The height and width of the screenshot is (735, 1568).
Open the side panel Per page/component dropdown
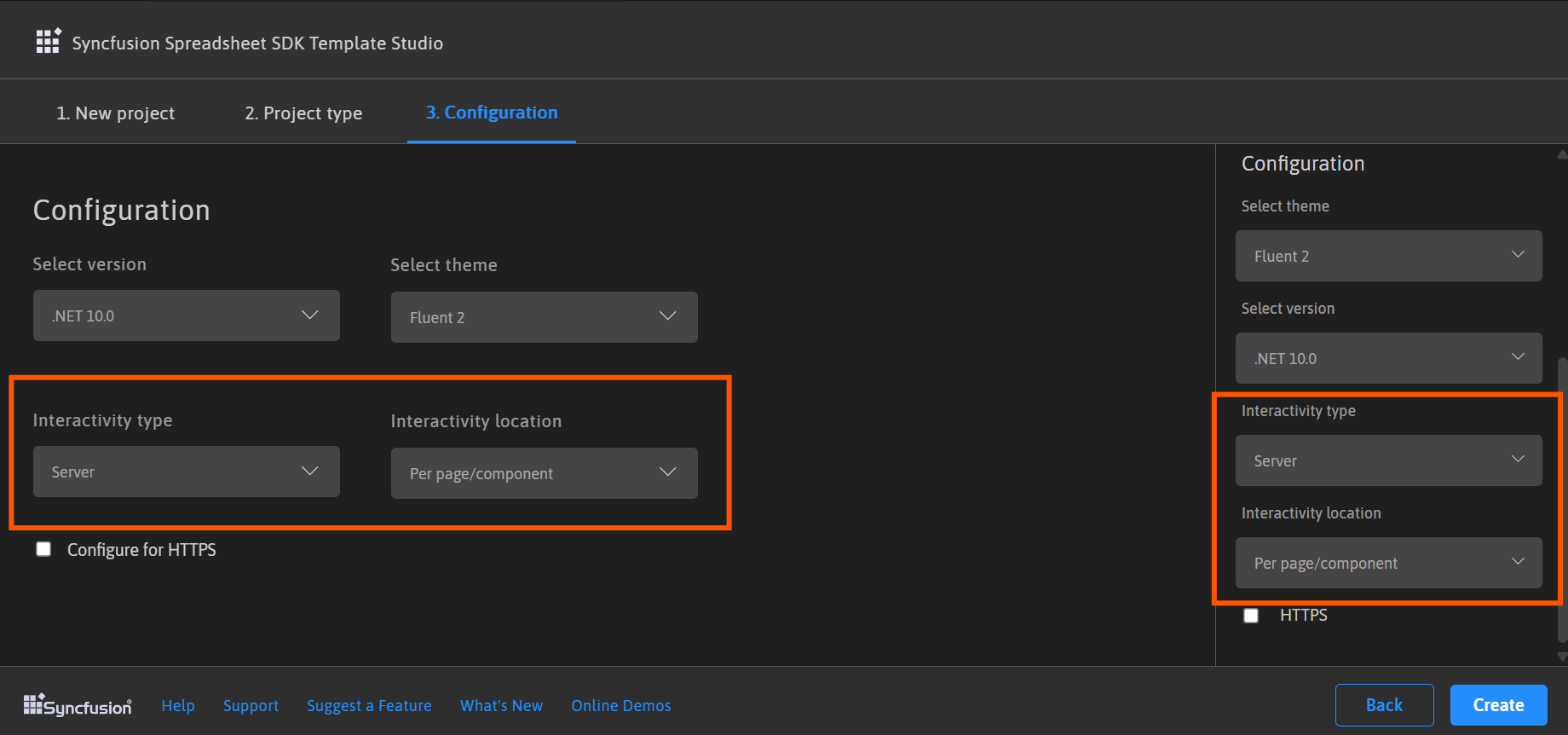coord(1389,563)
